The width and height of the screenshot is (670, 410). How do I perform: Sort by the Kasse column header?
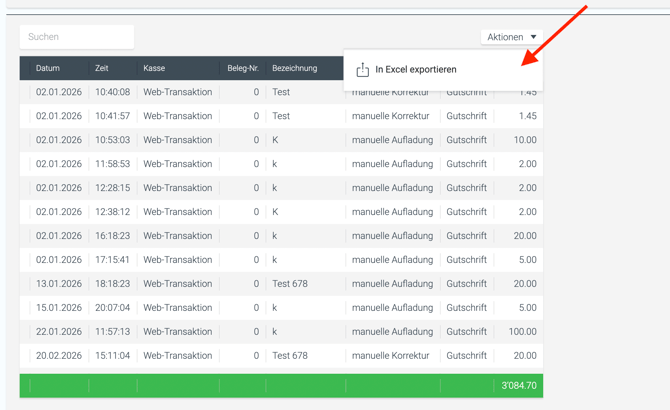tap(154, 68)
